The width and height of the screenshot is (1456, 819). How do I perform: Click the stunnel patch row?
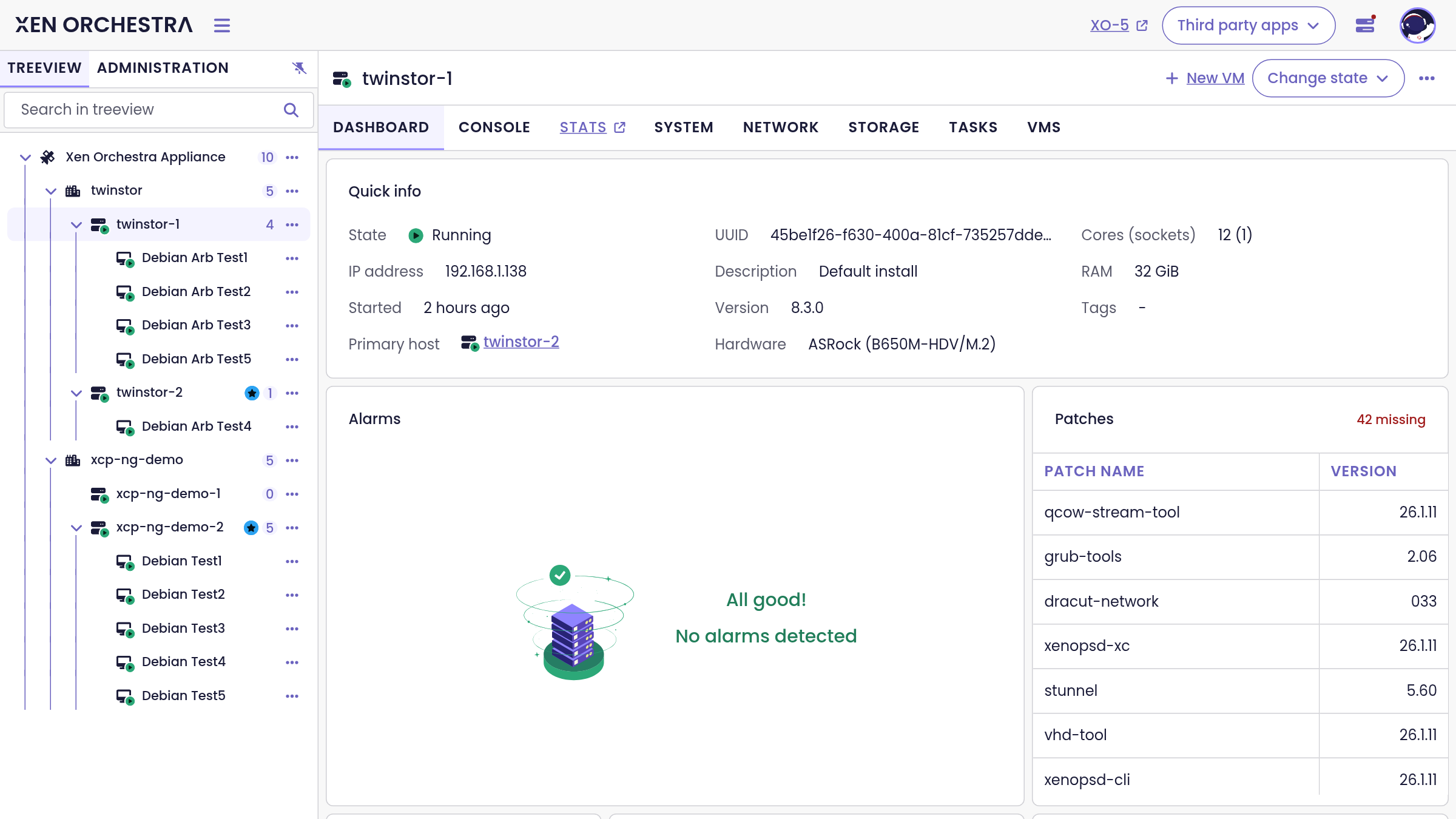(1240, 691)
